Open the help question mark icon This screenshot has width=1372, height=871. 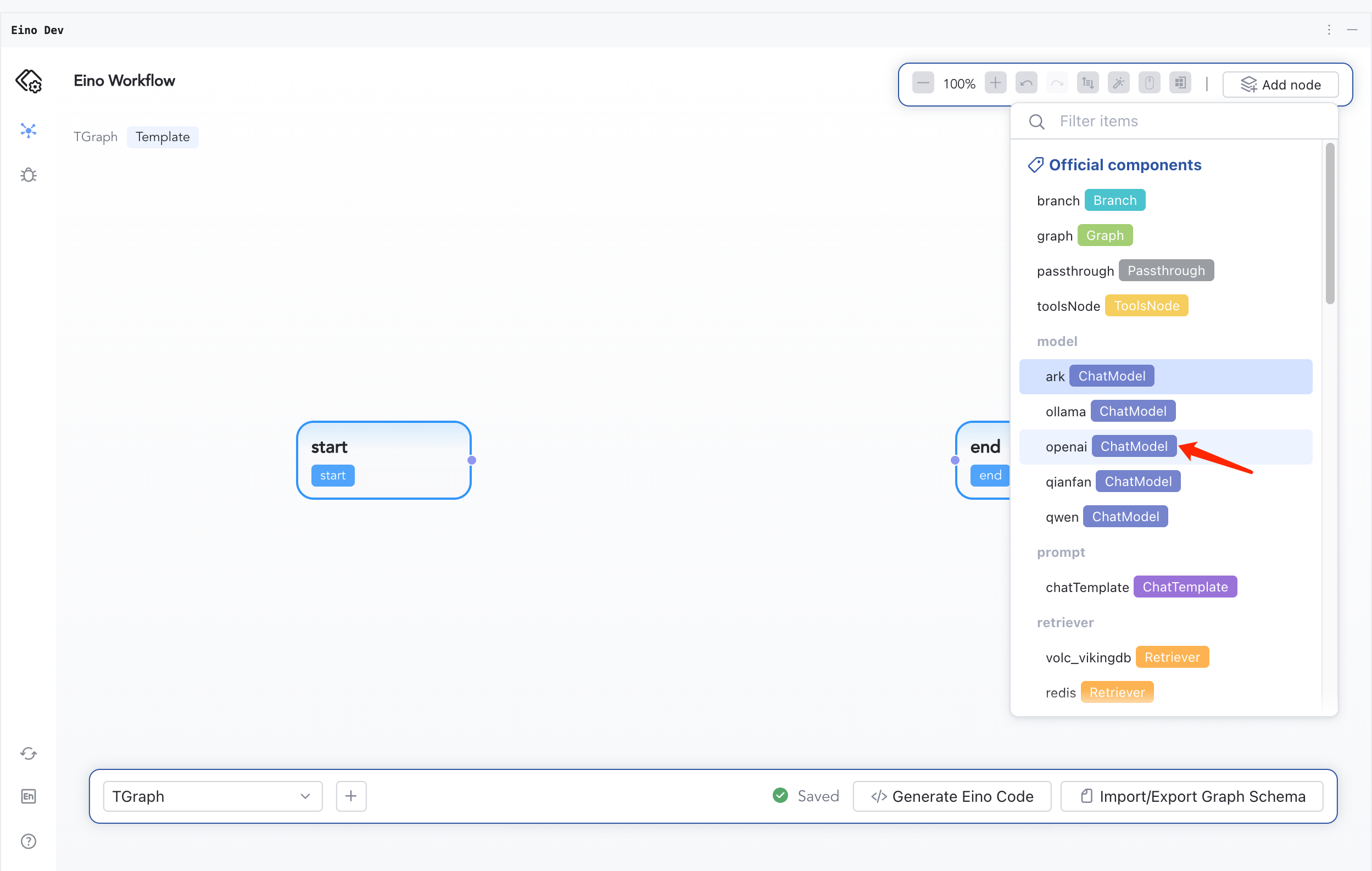click(29, 841)
